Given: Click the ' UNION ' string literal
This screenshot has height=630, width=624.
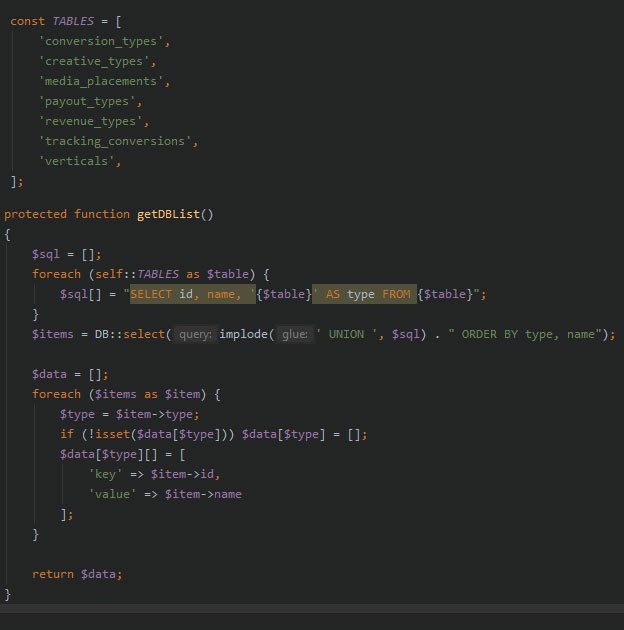Looking at the screenshot, I should pyautogui.click(x=346, y=334).
